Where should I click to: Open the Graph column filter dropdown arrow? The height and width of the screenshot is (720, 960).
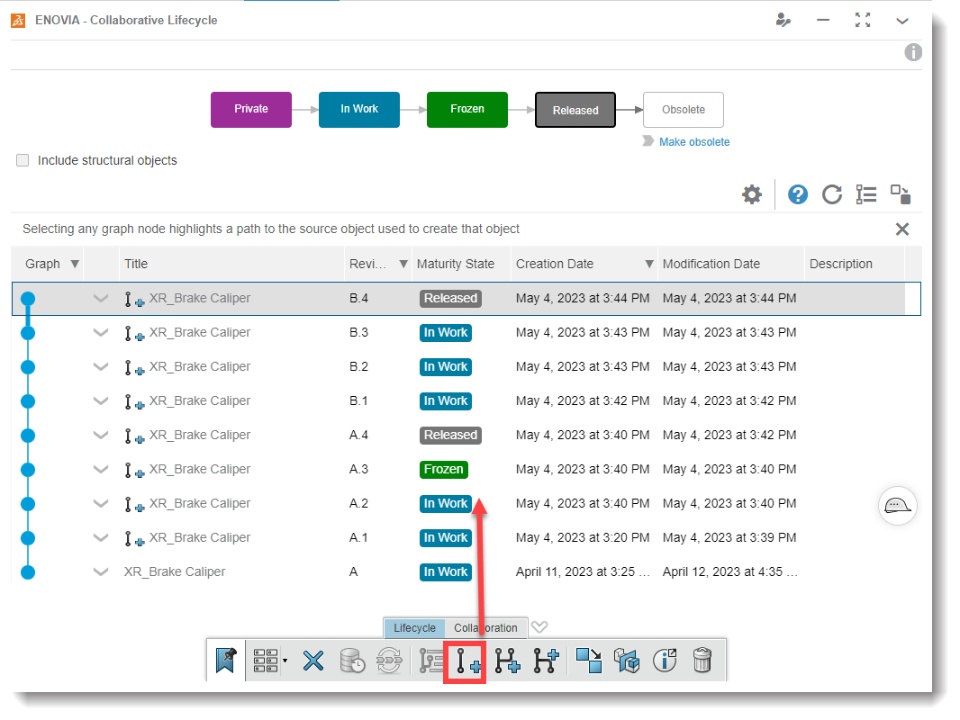click(x=75, y=264)
